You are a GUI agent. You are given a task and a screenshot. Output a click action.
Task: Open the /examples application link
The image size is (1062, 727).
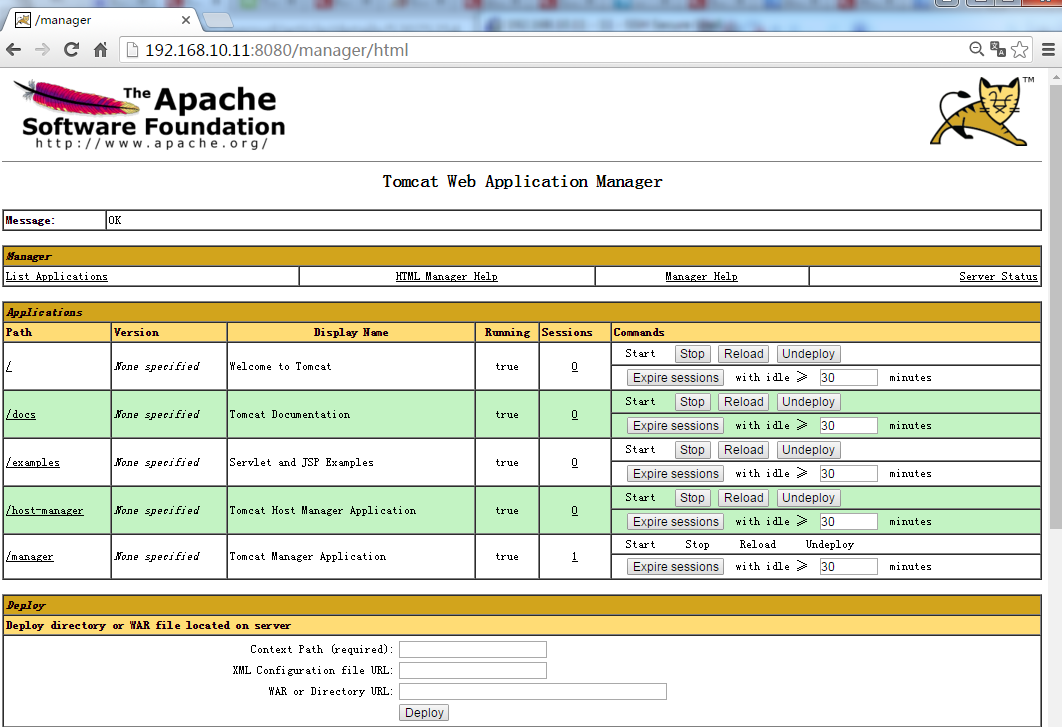click(x=33, y=463)
